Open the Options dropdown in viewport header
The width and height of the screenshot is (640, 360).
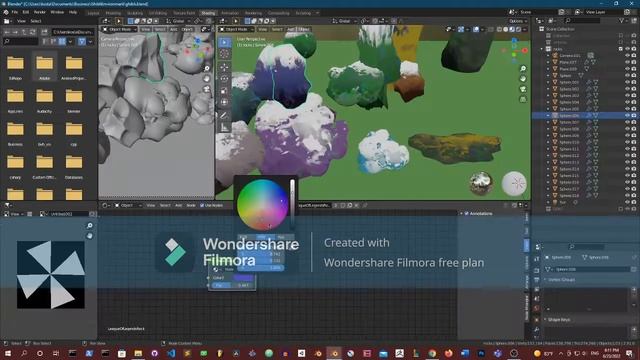518,21
